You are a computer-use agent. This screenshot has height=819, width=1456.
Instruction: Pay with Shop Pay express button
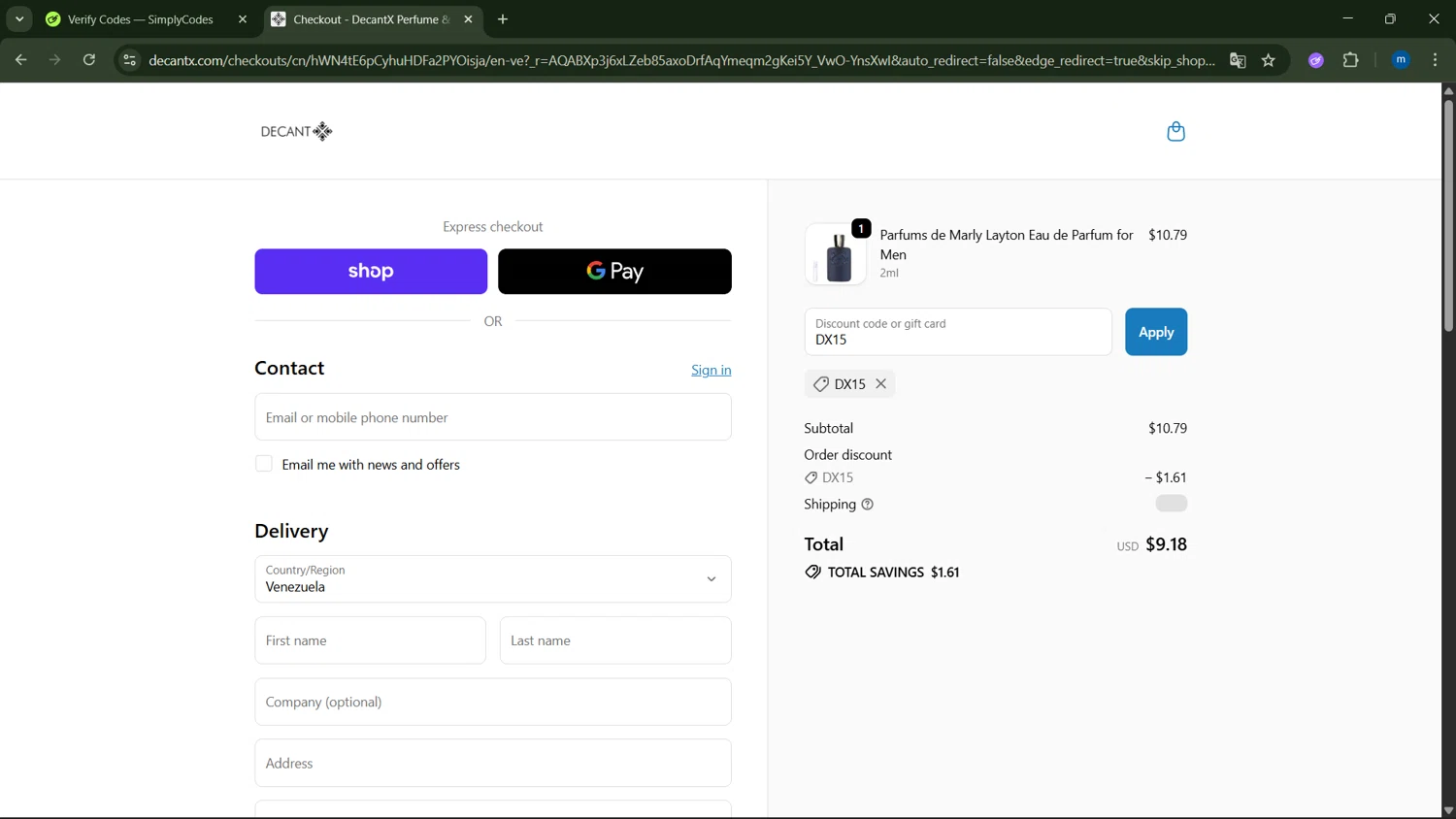pos(371,272)
